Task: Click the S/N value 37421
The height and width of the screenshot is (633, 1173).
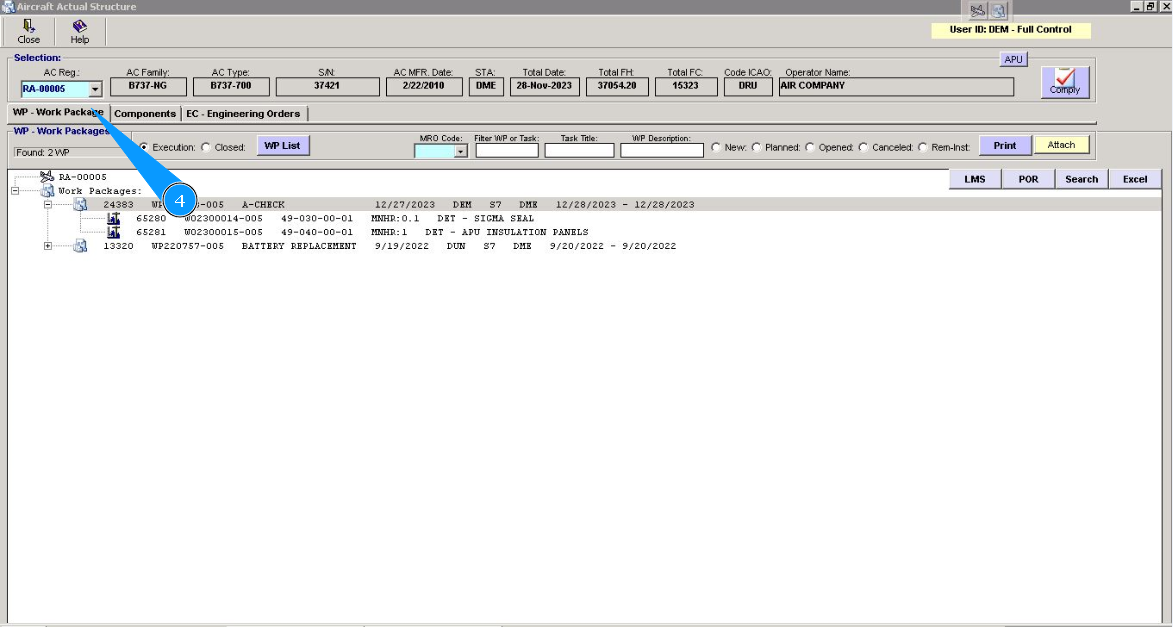Action: [328, 86]
